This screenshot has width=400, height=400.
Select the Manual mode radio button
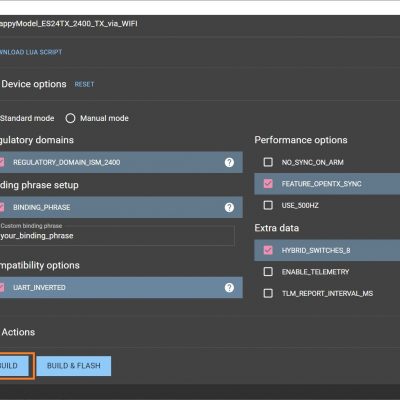70,118
